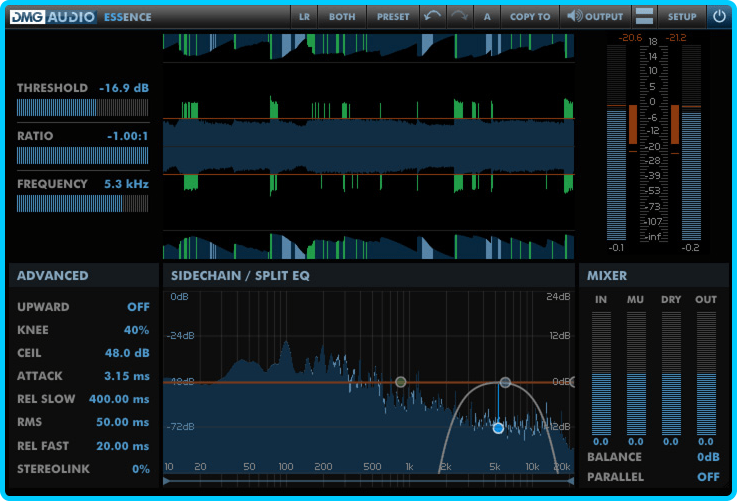Click the view layout bars icon
This screenshot has width=737, height=501.
click(x=644, y=16)
